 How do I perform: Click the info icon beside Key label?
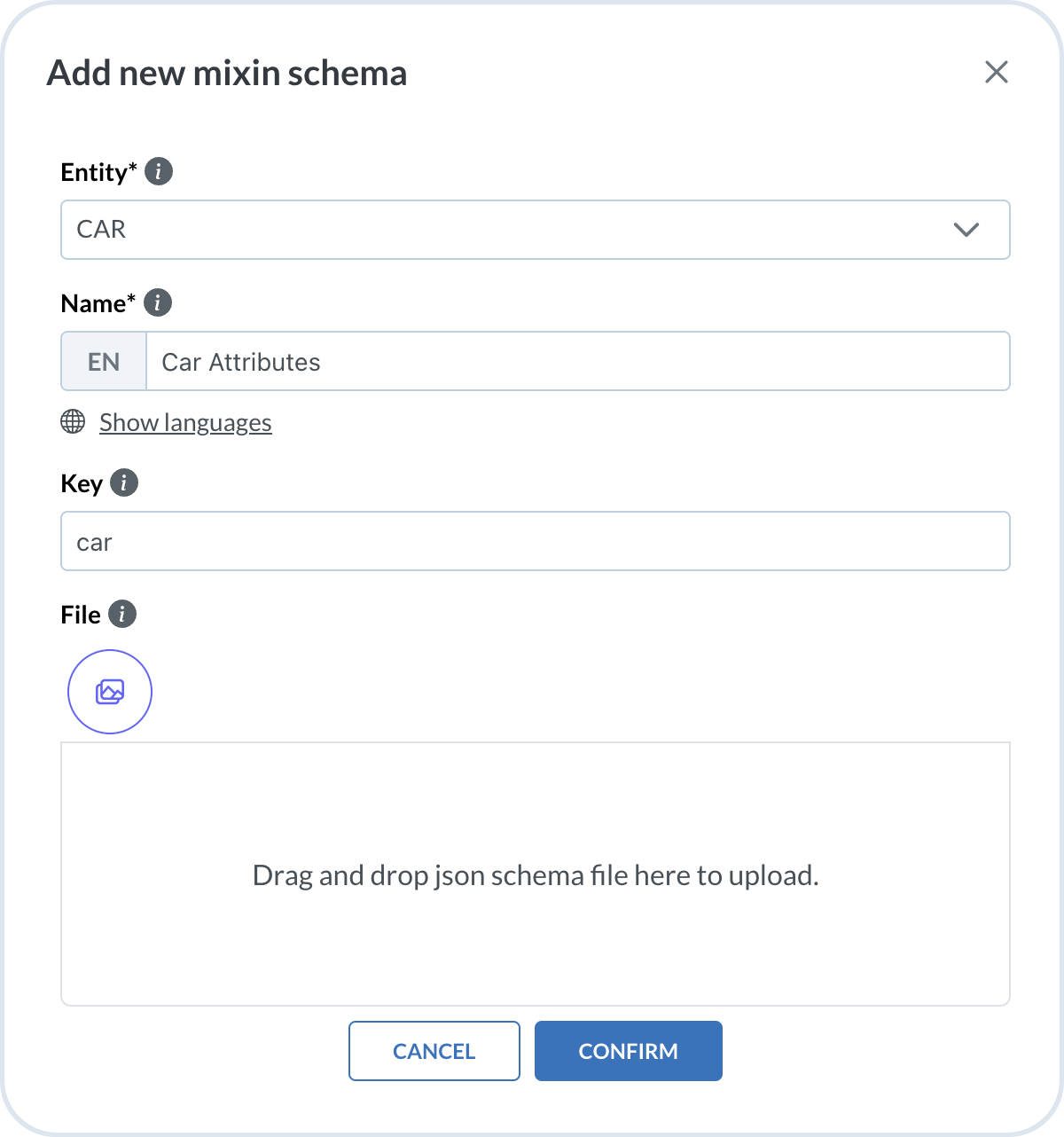tap(124, 483)
